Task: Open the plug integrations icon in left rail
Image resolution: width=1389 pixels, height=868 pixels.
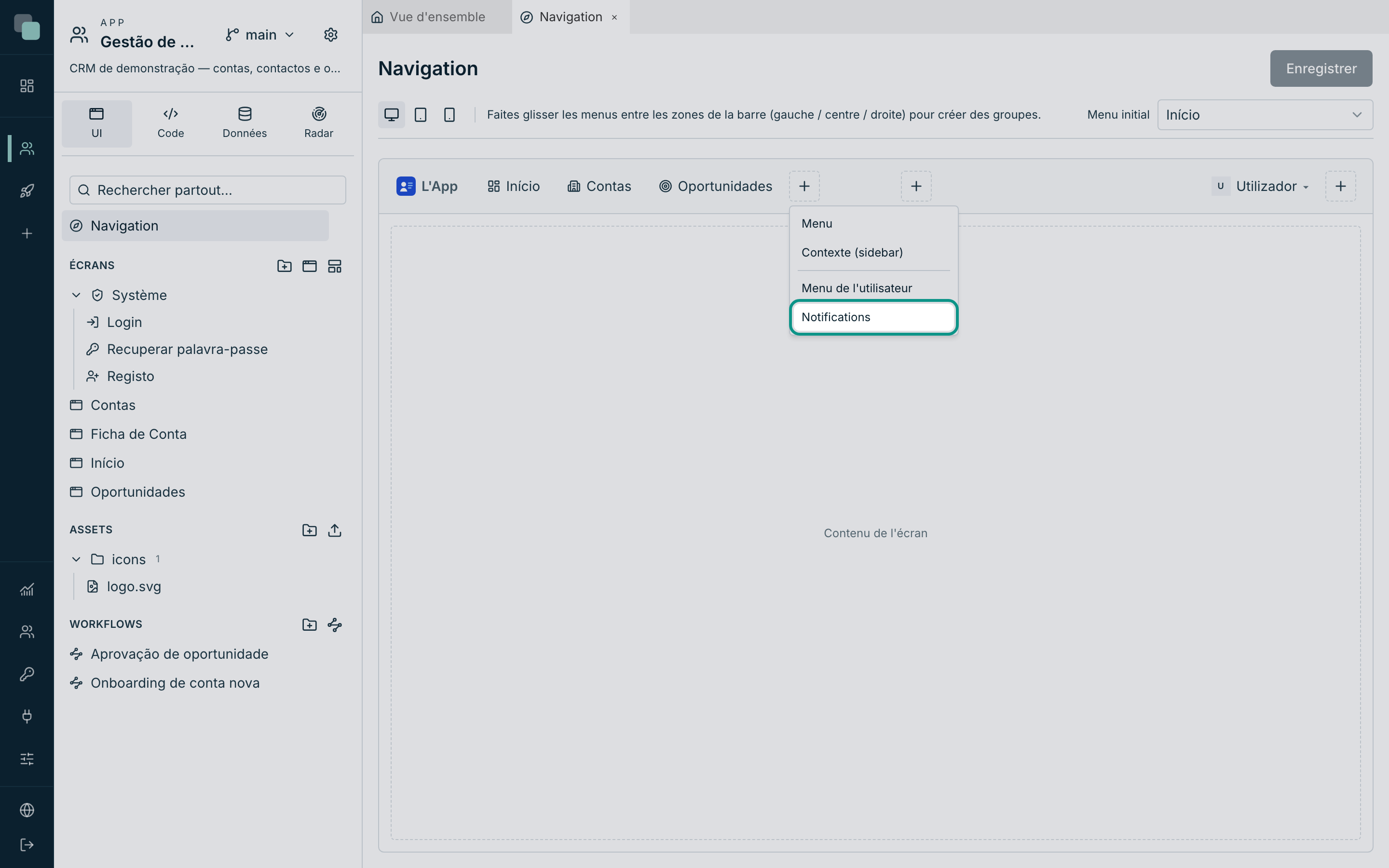Action: tap(27, 717)
